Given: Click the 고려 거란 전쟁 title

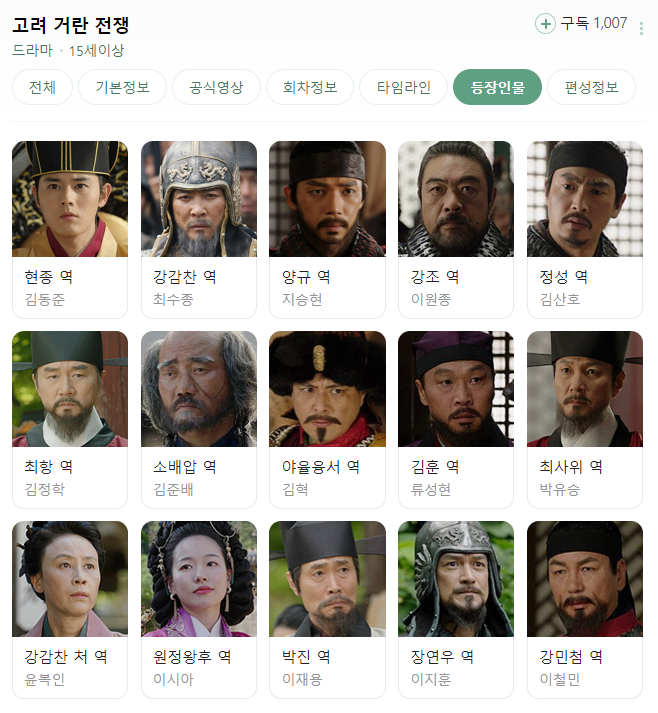Looking at the screenshot, I should (71, 25).
